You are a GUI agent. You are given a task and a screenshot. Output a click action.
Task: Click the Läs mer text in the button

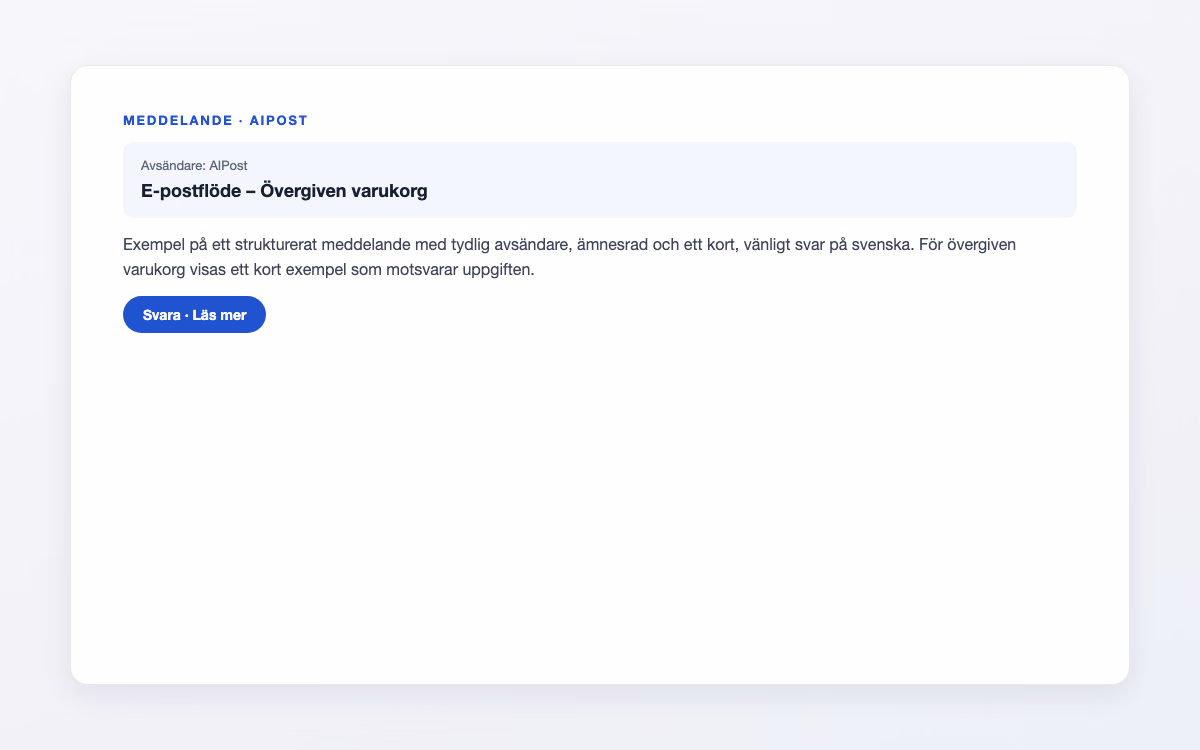[x=219, y=314]
